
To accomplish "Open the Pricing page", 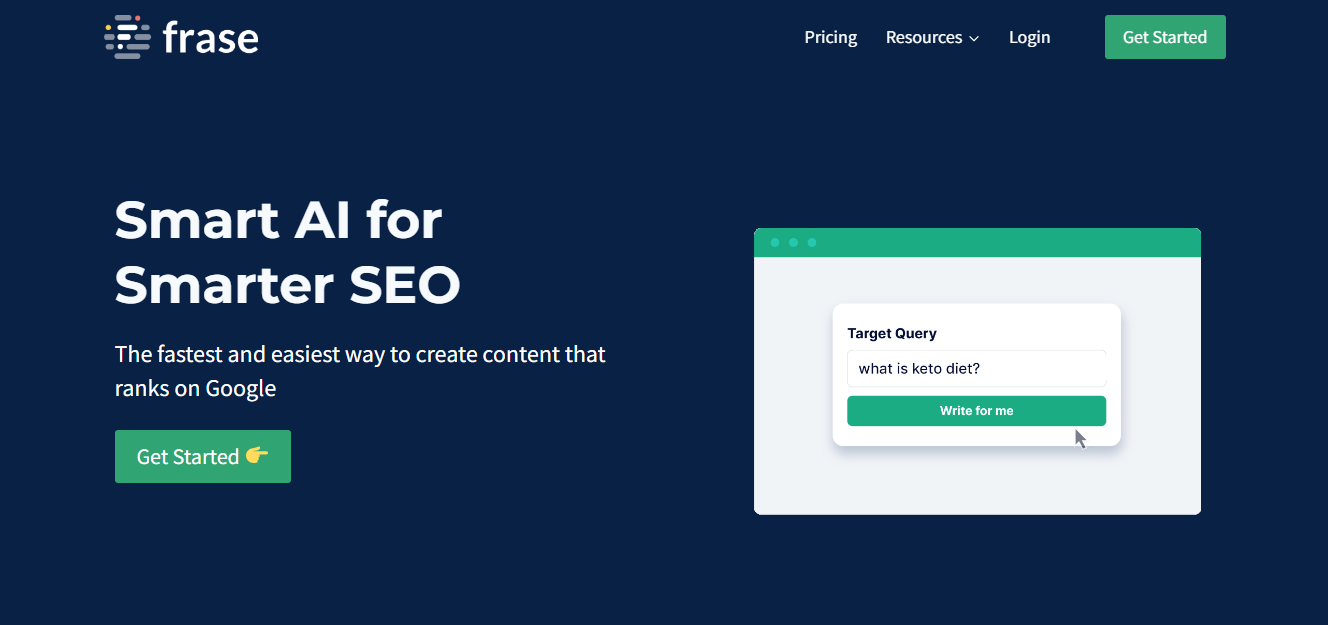I will pos(830,37).
